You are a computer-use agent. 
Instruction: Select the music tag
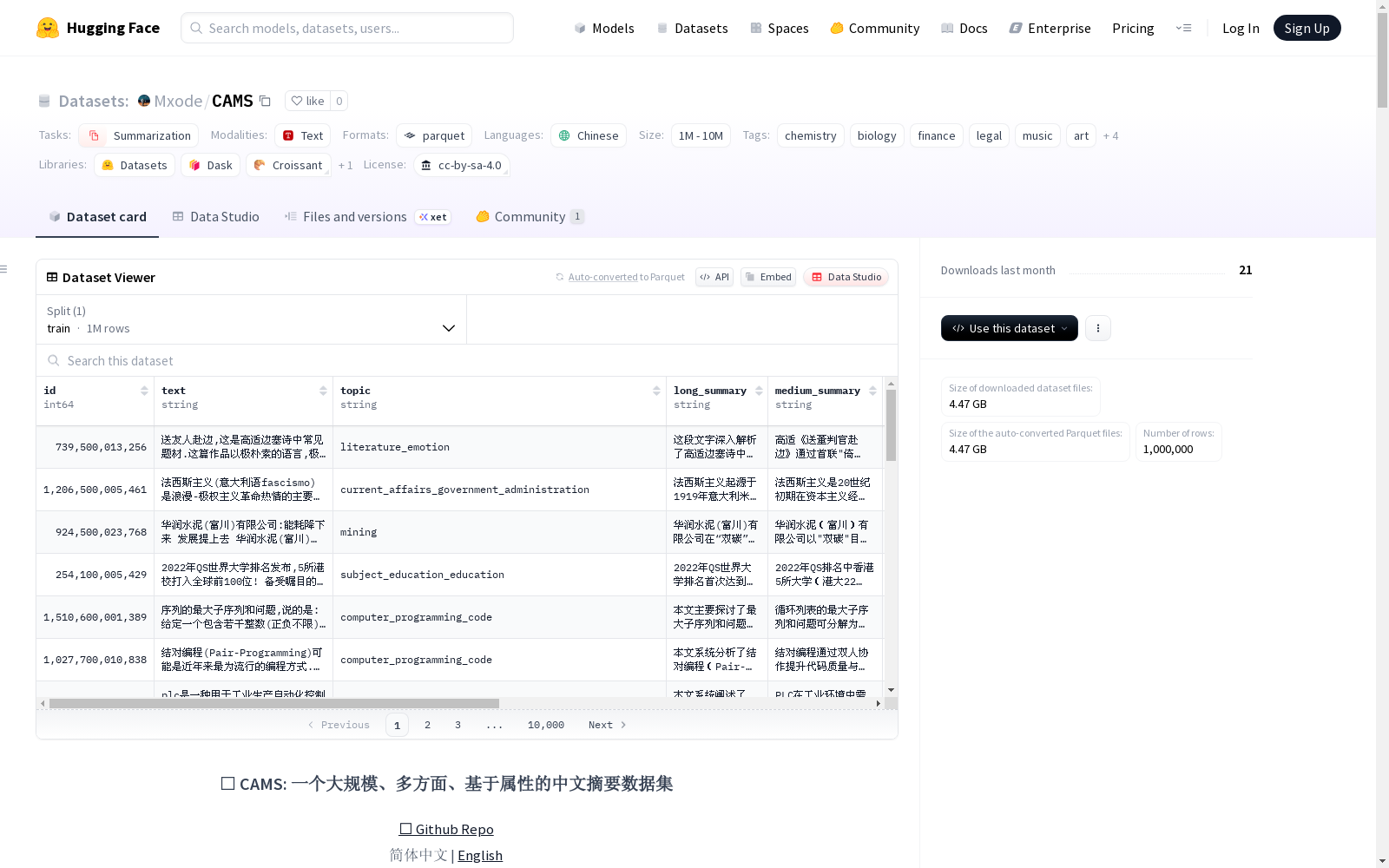[1037, 135]
